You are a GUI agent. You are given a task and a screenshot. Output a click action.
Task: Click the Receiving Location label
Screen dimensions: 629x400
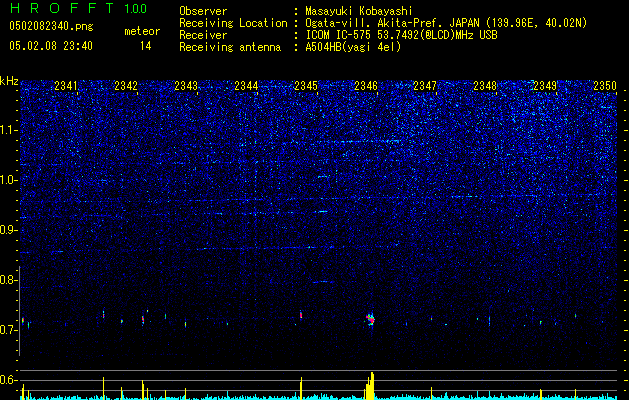click(233, 23)
